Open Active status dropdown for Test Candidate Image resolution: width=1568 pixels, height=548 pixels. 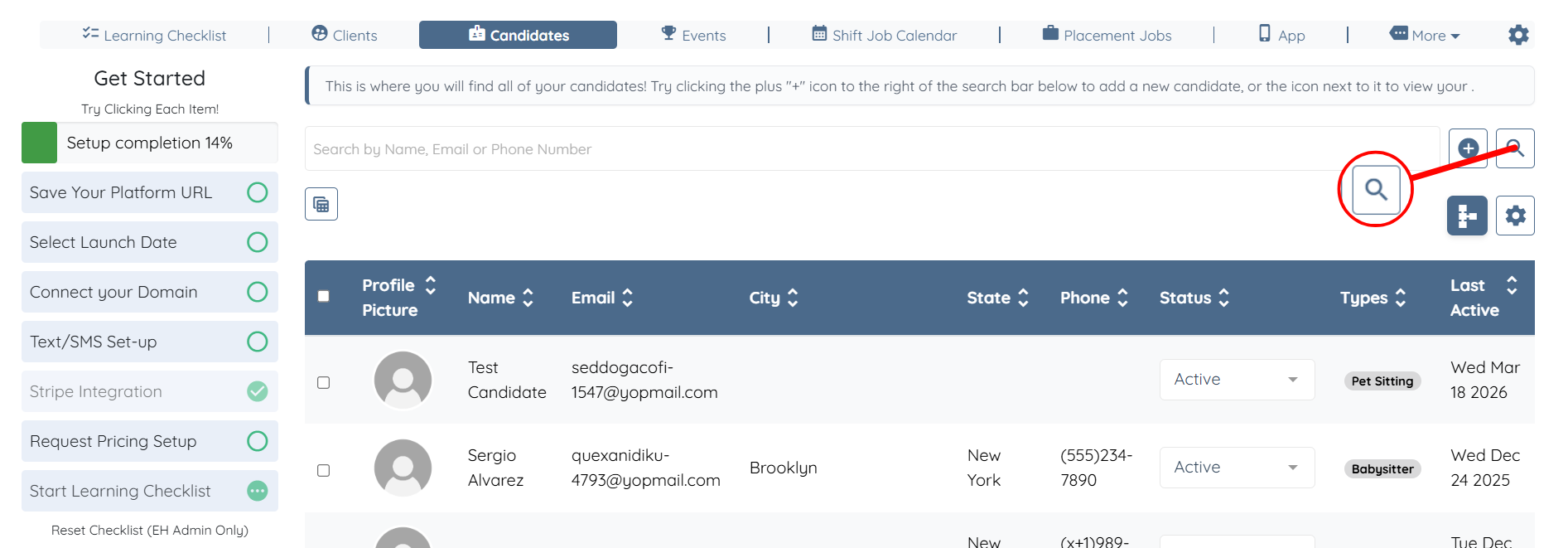[x=1237, y=380]
